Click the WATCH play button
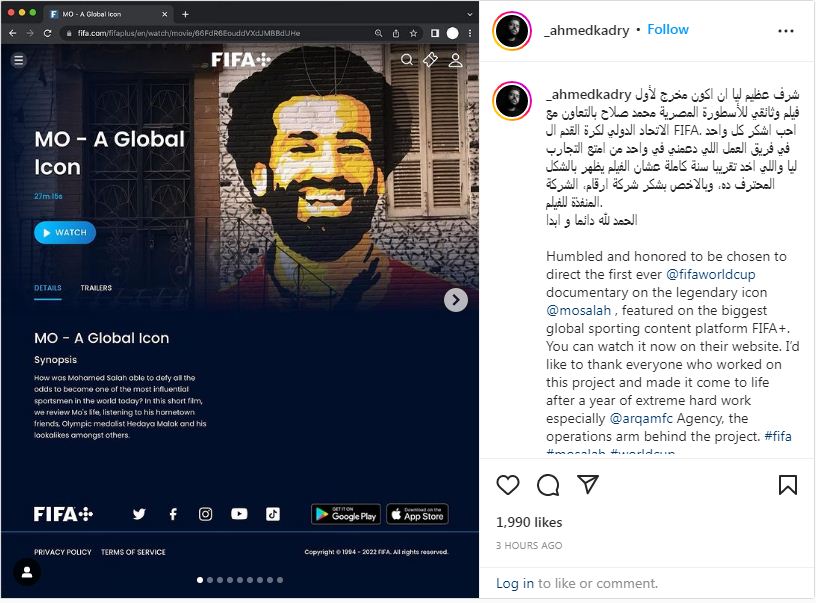The width and height of the screenshot is (816, 603). pos(65,233)
